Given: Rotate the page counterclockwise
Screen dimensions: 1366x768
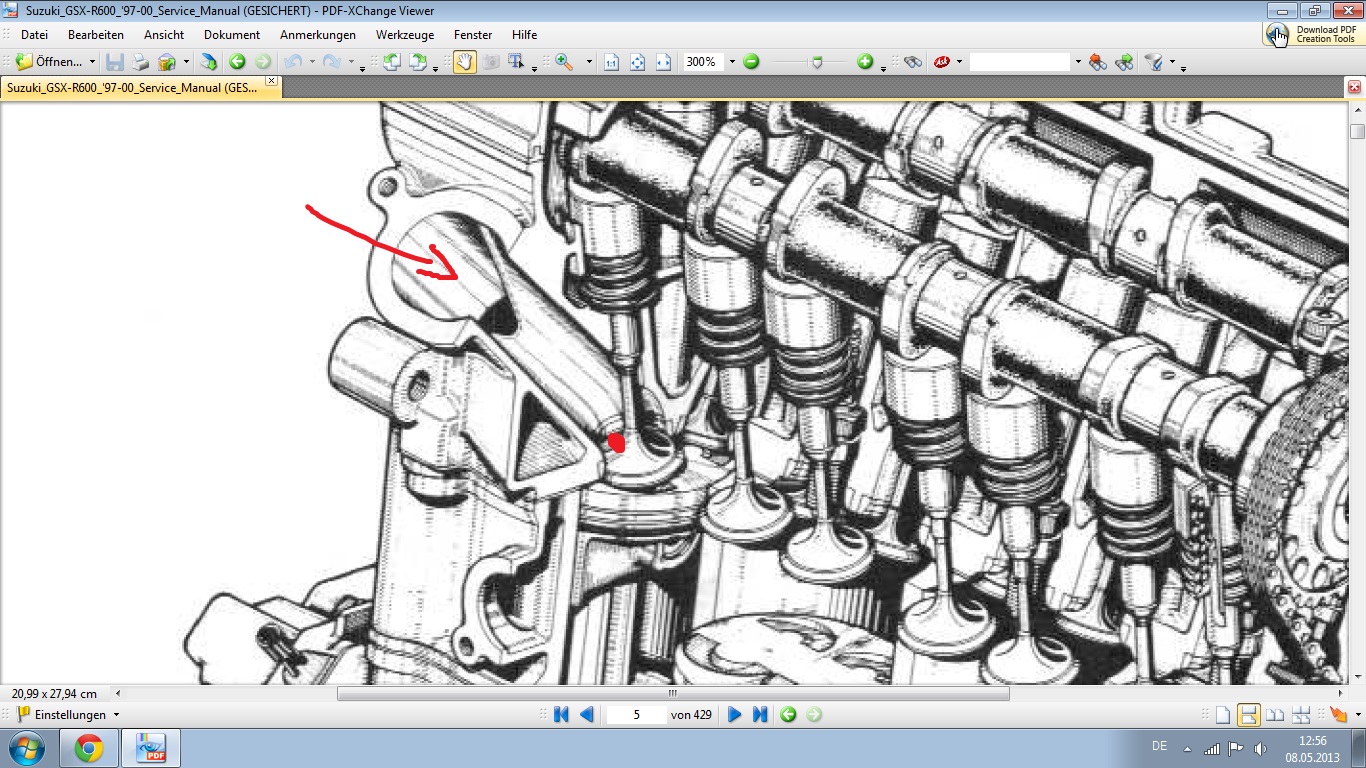Looking at the screenshot, I should [x=392, y=62].
